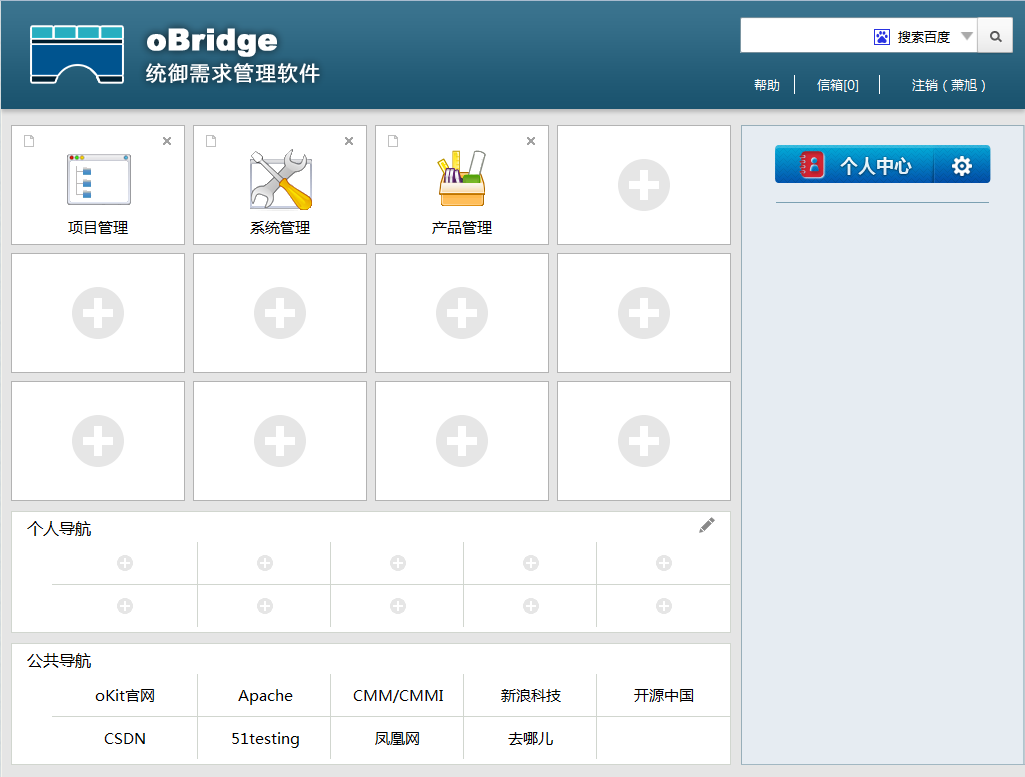Remove the 系统管理 tile with its X
The height and width of the screenshot is (777, 1025).
coord(349,141)
